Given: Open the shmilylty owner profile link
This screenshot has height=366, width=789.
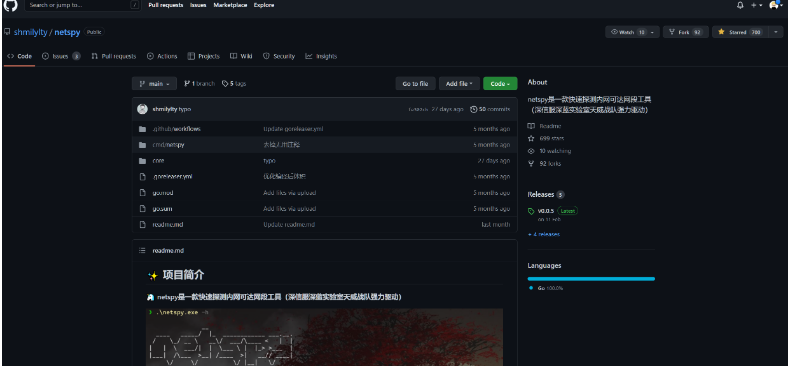Looking at the screenshot, I should pos(30,32).
